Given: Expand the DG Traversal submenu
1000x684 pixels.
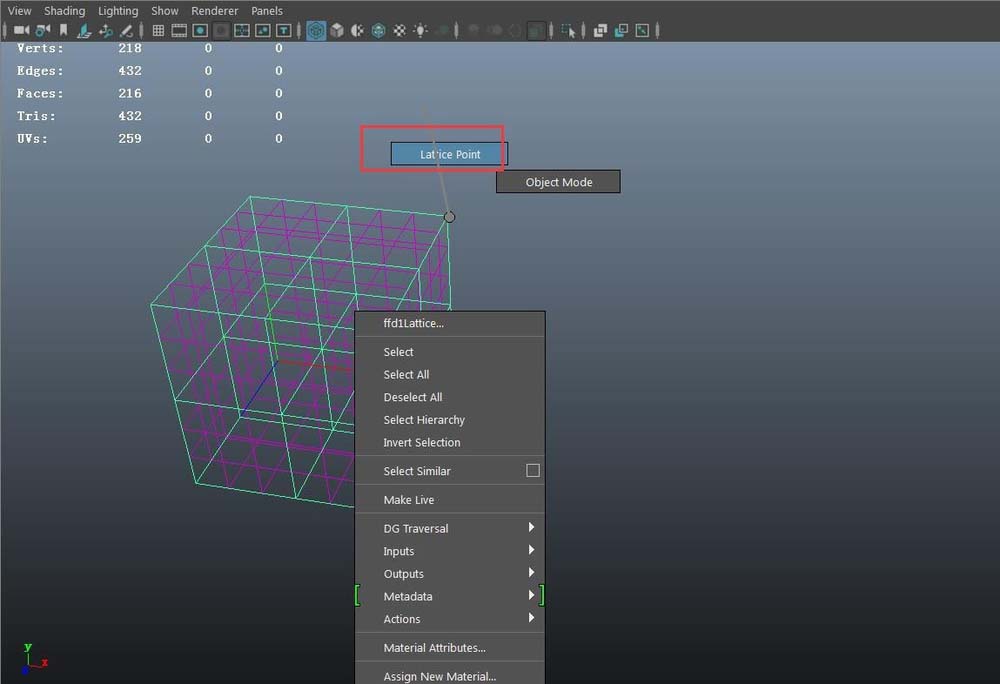Looking at the screenshot, I should coord(531,527).
